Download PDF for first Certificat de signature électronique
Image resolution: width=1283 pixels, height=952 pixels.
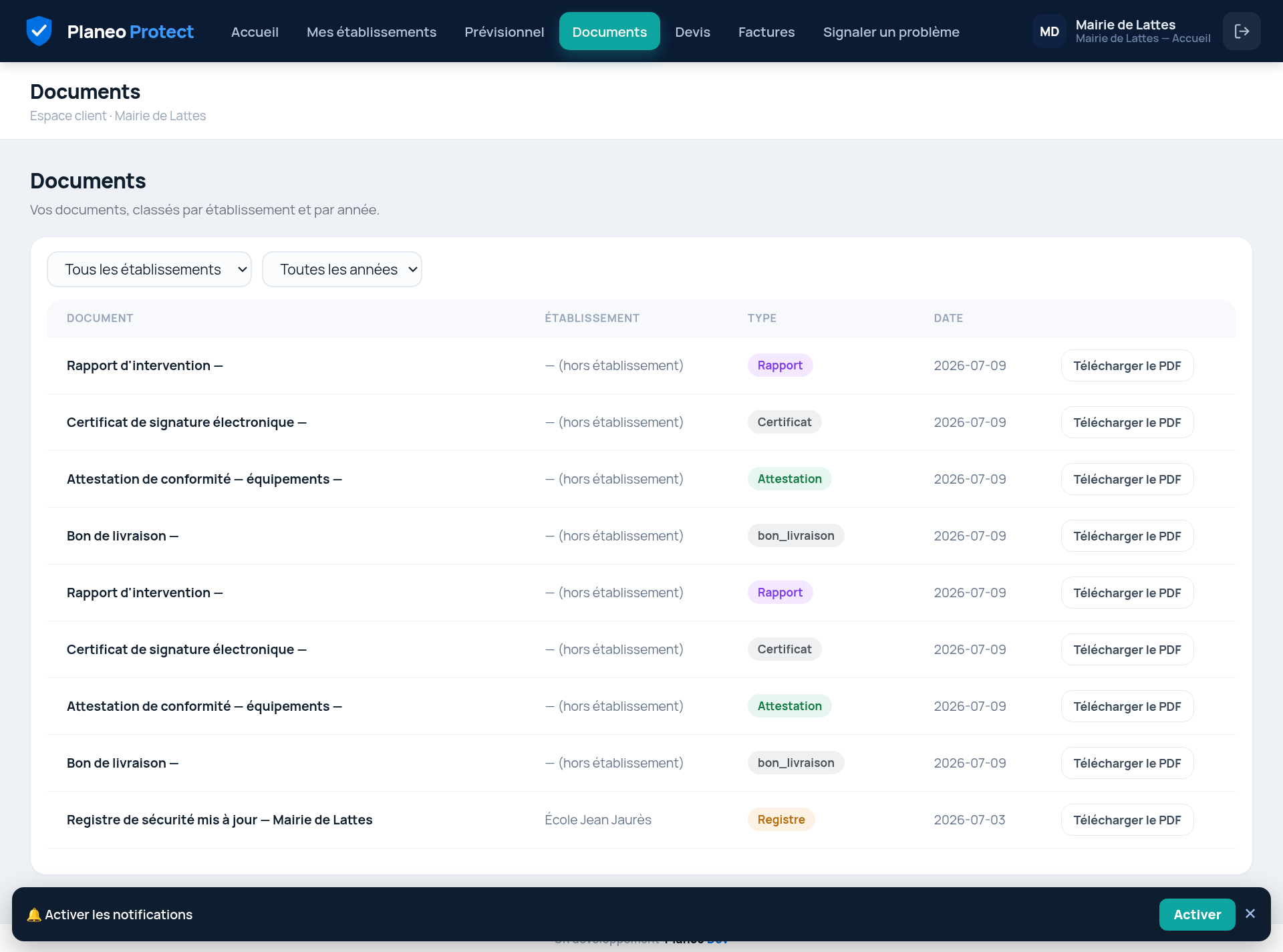point(1127,422)
